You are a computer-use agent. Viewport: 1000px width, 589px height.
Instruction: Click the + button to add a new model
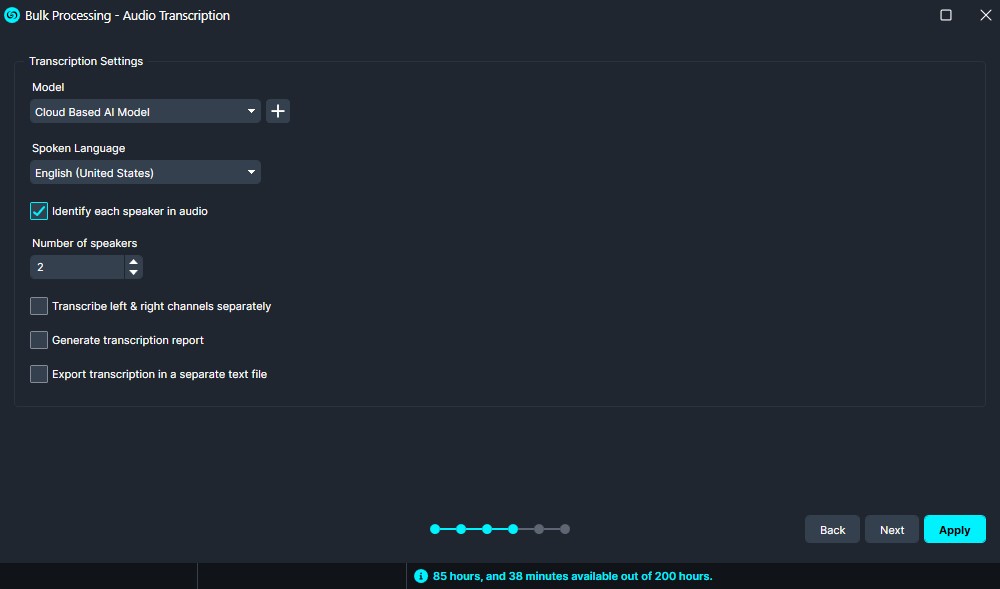pyautogui.click(x=277, y=111)
